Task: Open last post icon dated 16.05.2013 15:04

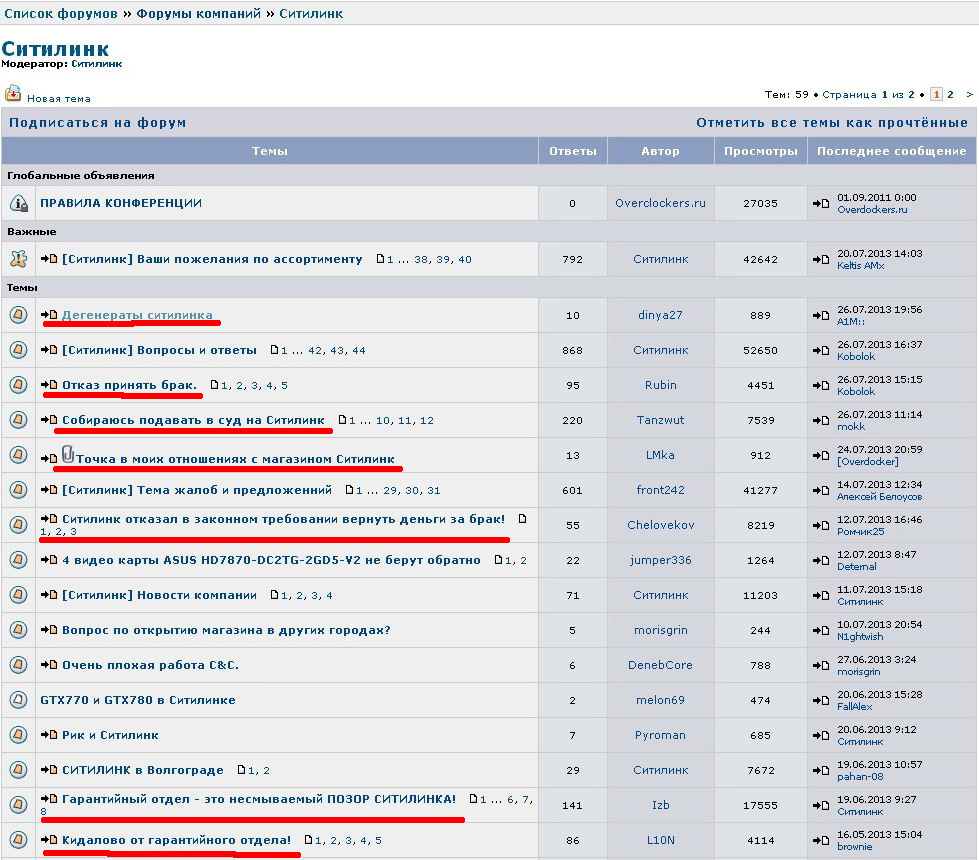Action: point(821,840)
